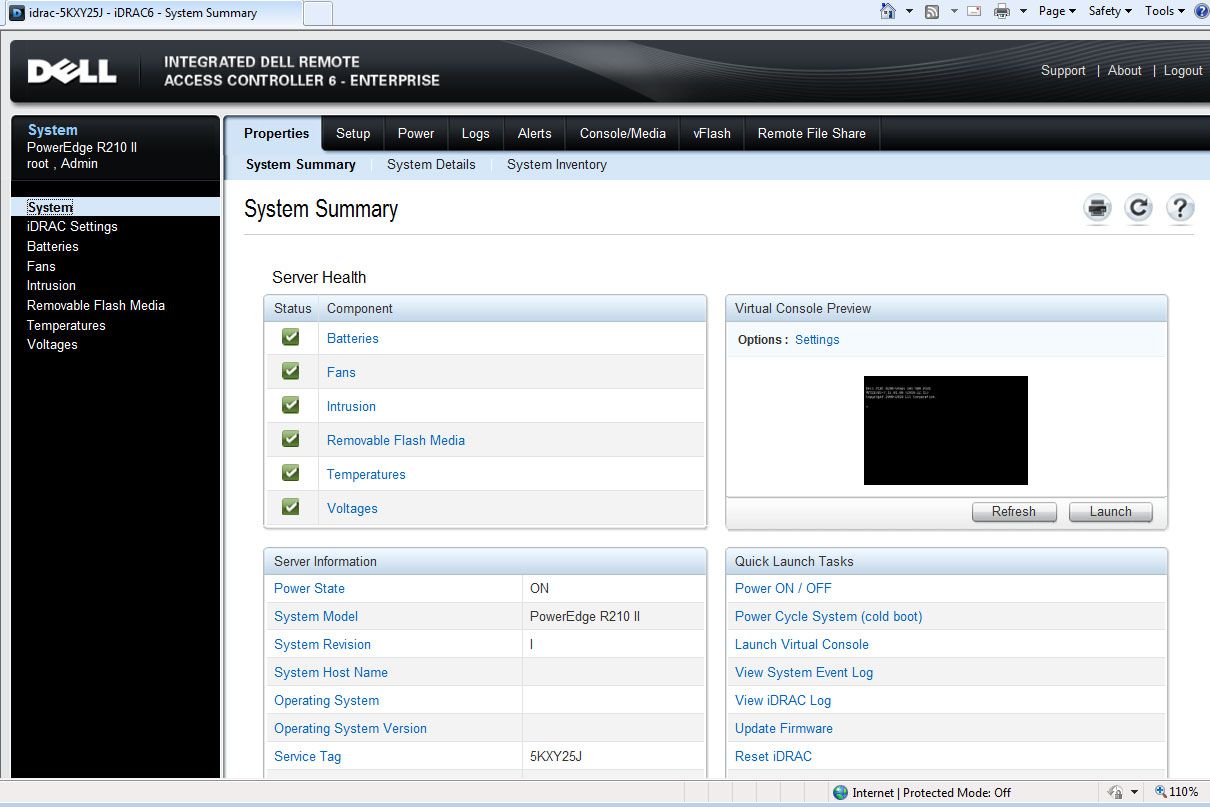This screenshot has height=807, width=1210.
Task: Open the Print dropdown arrow in browser toolbar
Action: click(x=1024, y=11)
